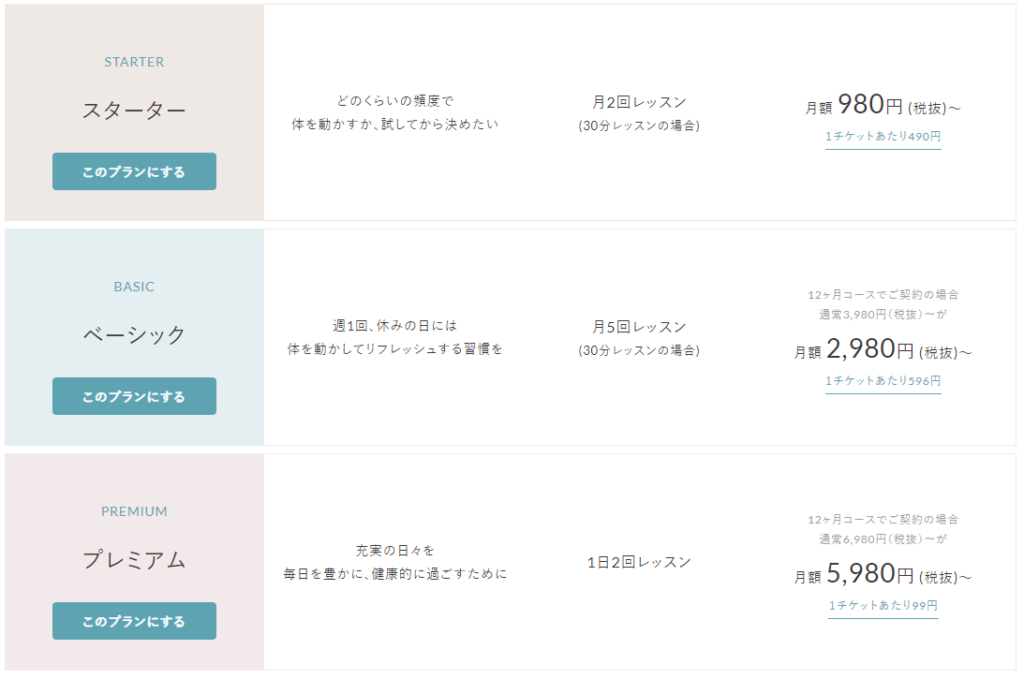Click the 1日2回レッスン lesson count text
The image size is (1024, 679).
pyautogui.click(x=639, y=562)
